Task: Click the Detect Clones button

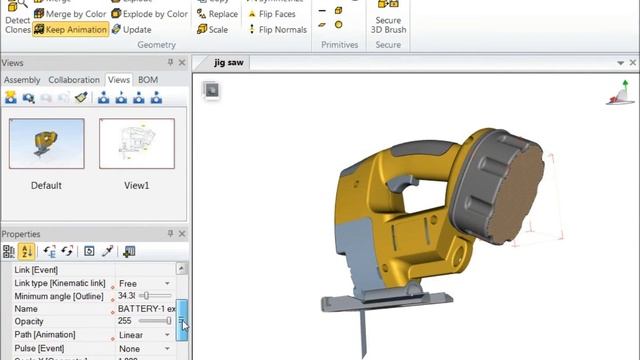Action: pos(17,18)
